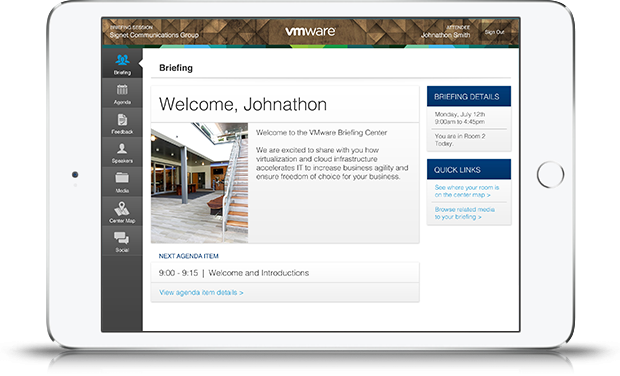
Task: Click Signet Communications Group session title
Action: (154, 35)
